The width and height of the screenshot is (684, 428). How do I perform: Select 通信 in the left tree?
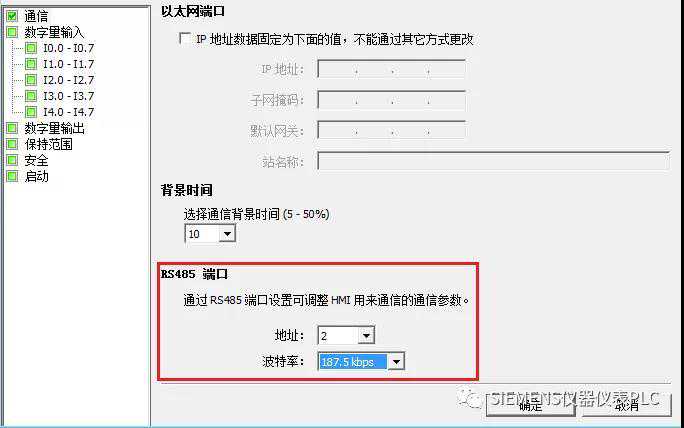(36, 16)
